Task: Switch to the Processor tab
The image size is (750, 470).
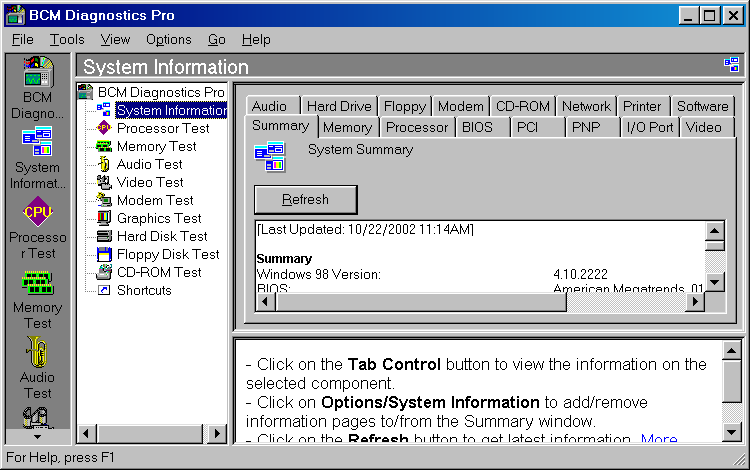Action: [x=417, y=128]
